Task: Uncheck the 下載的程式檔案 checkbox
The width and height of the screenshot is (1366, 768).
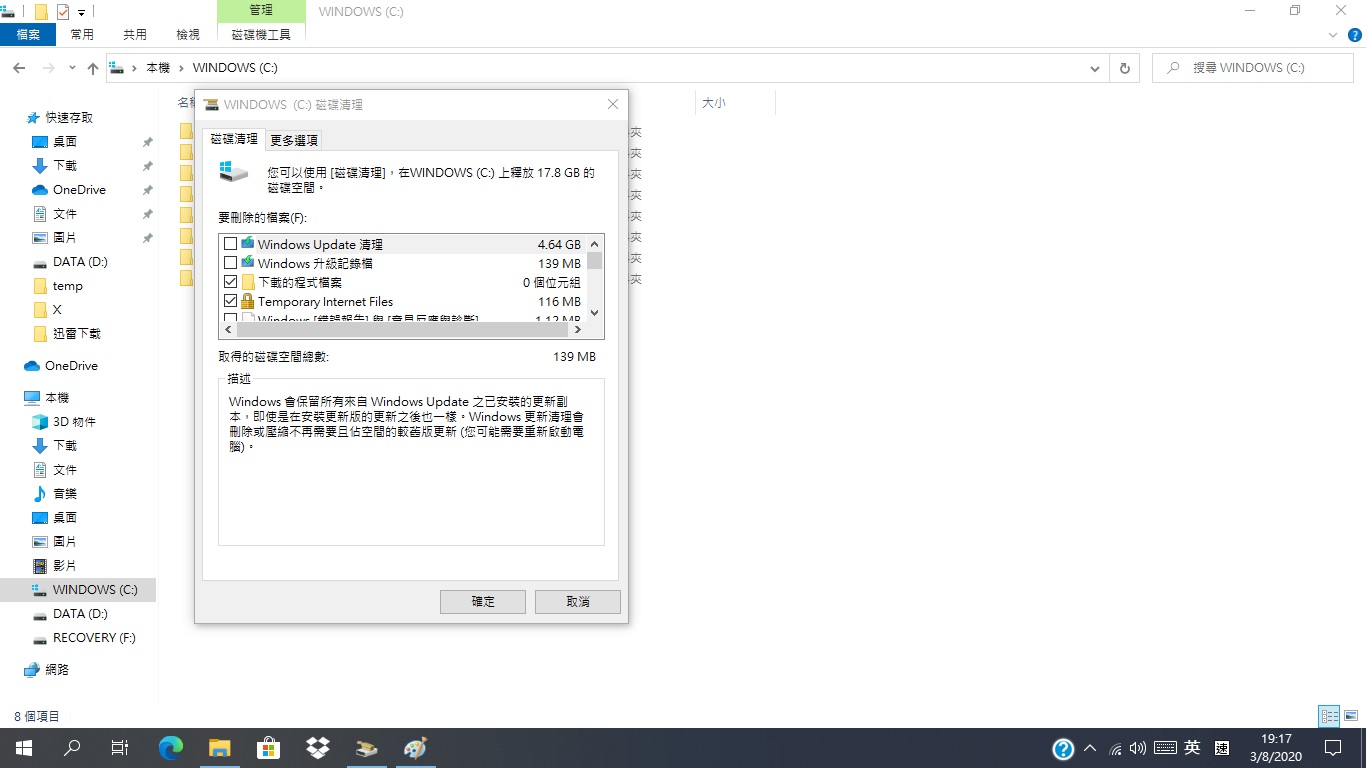Action: click(231, 282)
